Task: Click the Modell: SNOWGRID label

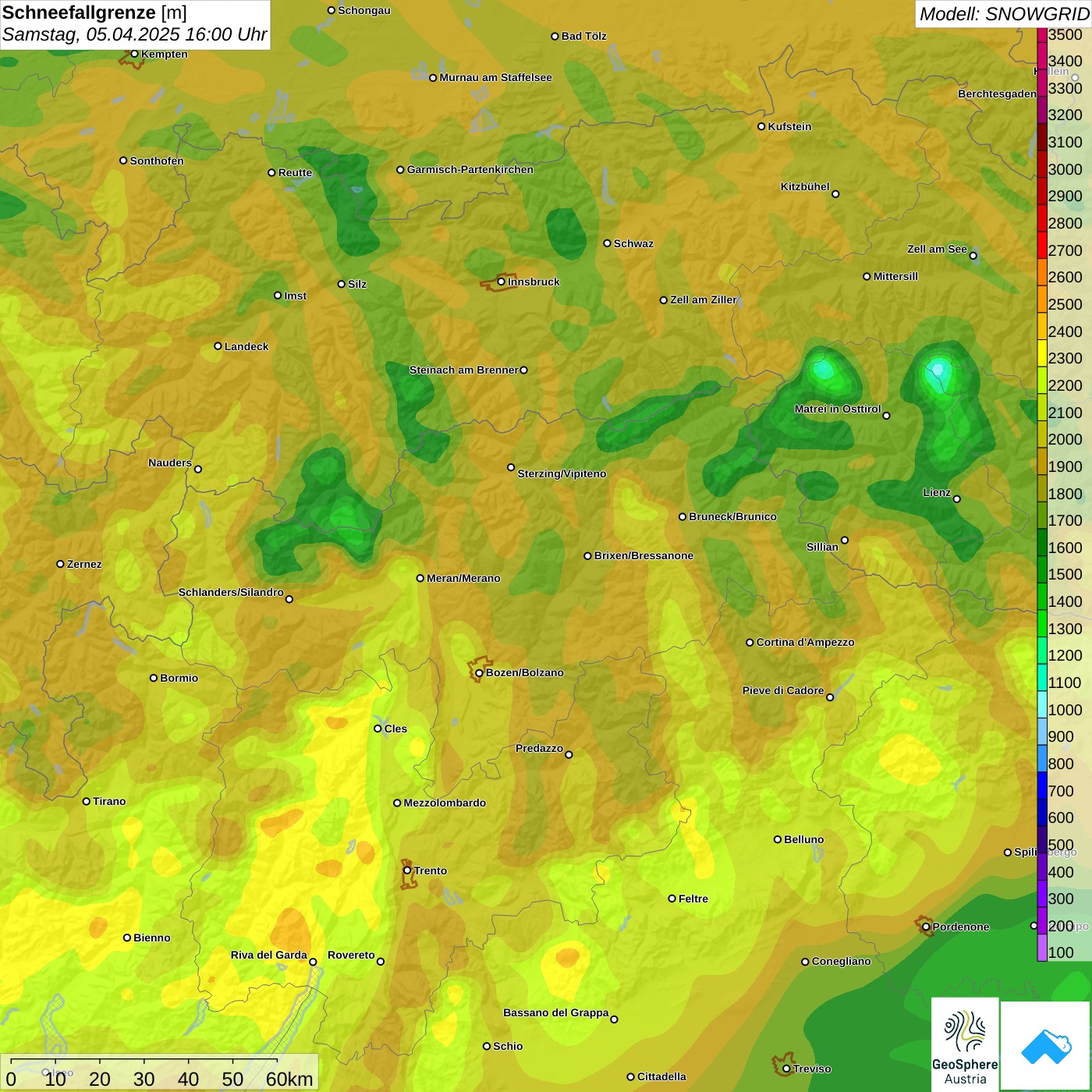Action: (1004, 14)
